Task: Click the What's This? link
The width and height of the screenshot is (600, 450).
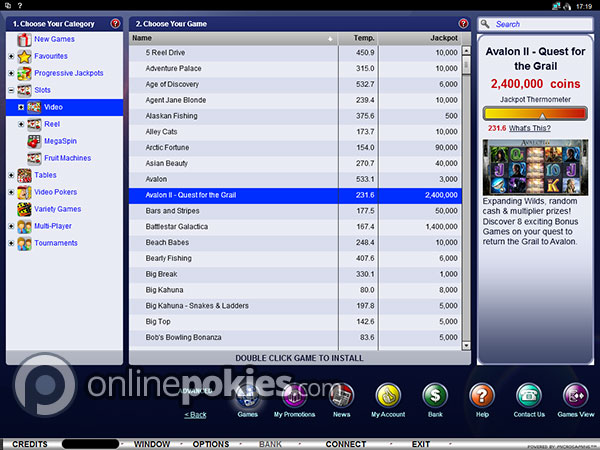Action: click(530, 128)
